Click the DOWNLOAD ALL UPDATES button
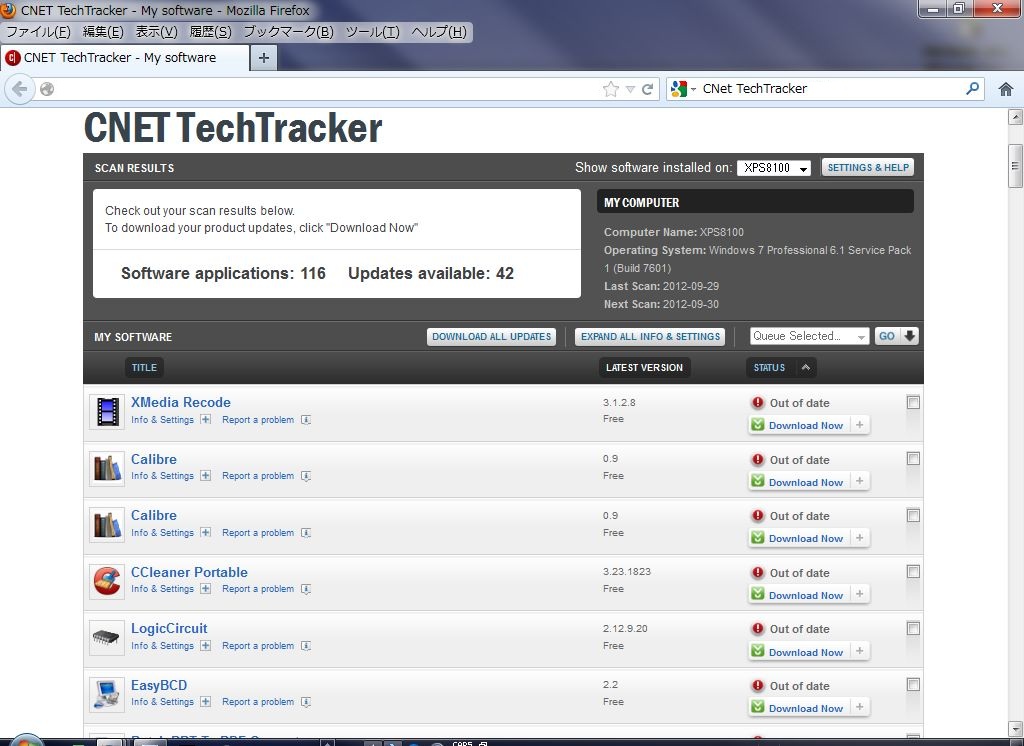 491,336
